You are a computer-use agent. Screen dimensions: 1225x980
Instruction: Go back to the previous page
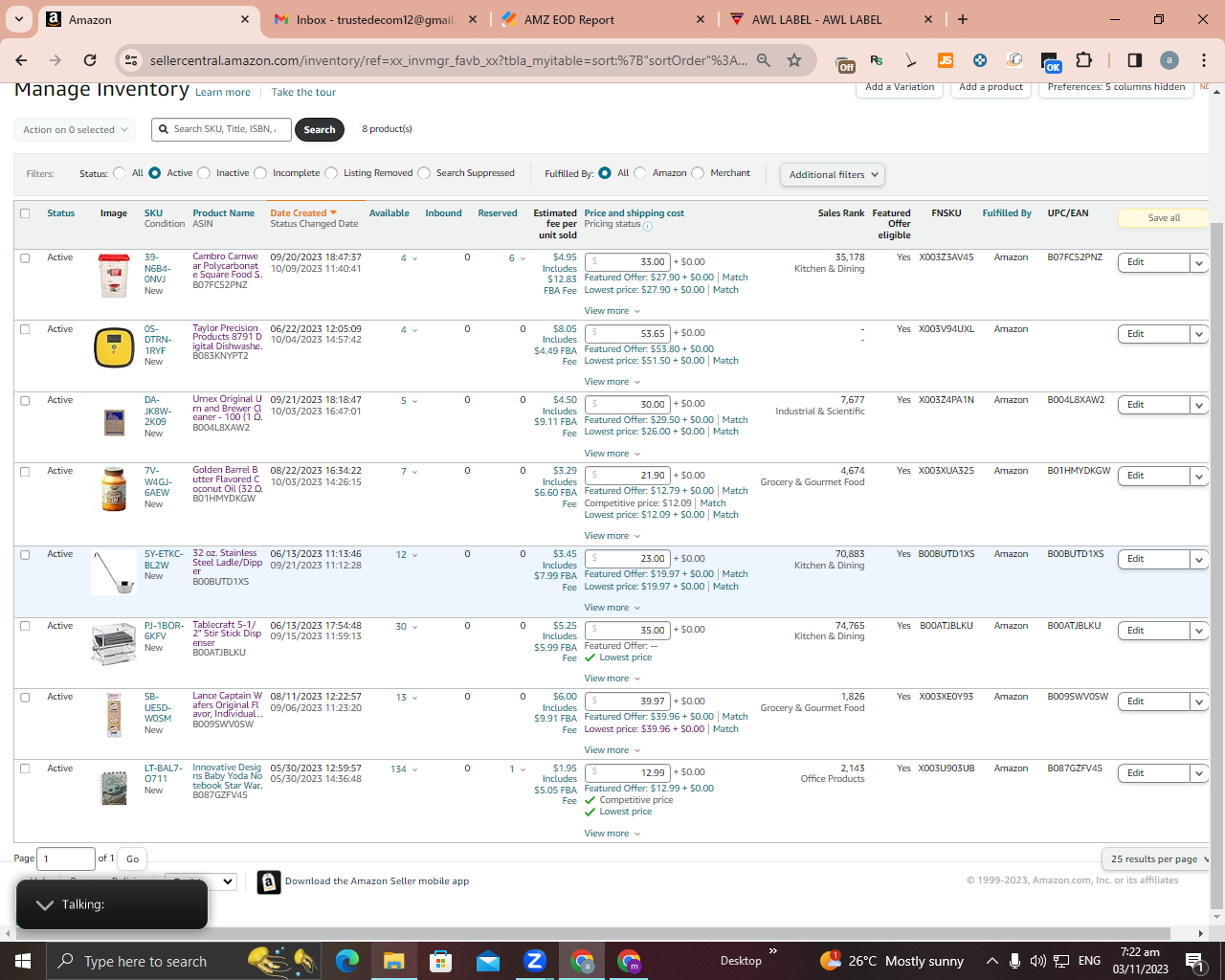21,60
